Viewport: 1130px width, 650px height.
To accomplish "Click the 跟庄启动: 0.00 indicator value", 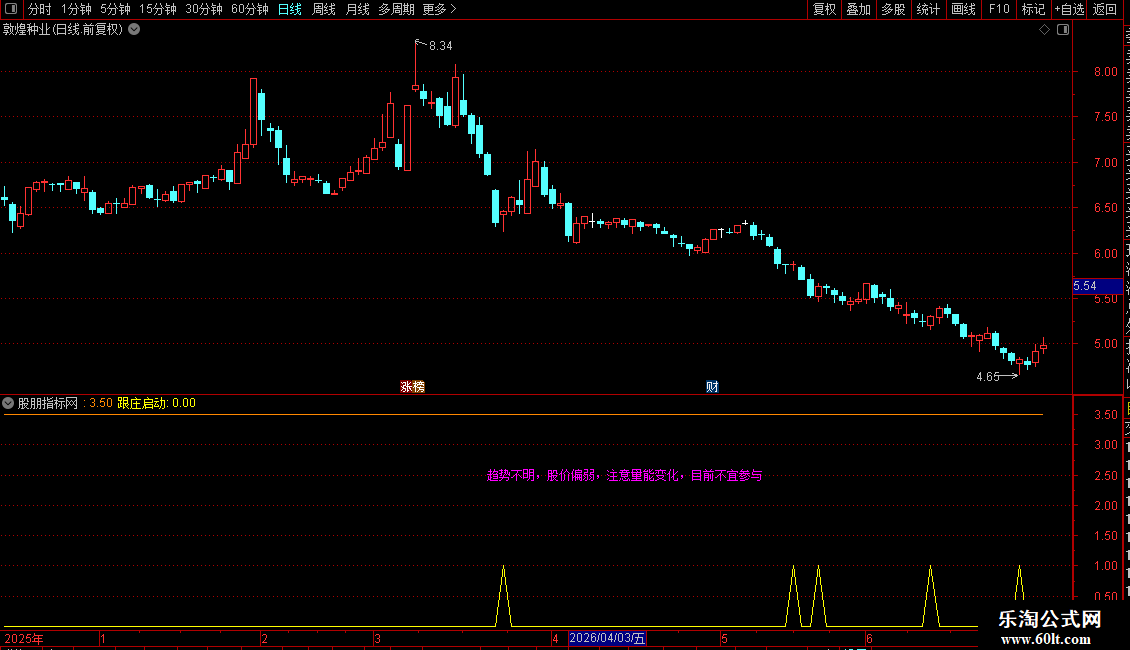I will (156, 404).
